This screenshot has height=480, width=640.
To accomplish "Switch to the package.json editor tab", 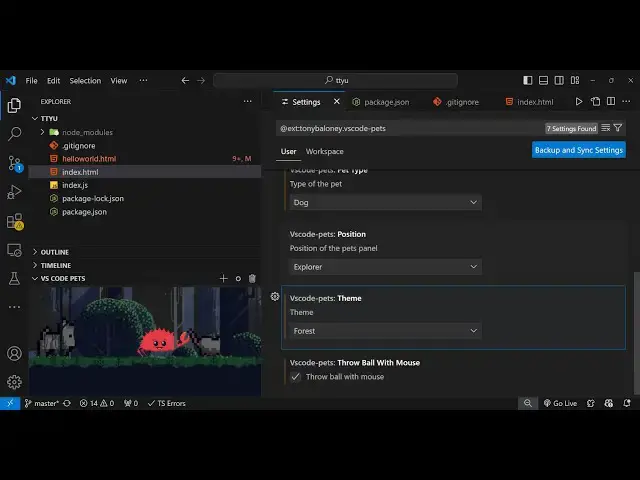I will [x=386, y=102].
